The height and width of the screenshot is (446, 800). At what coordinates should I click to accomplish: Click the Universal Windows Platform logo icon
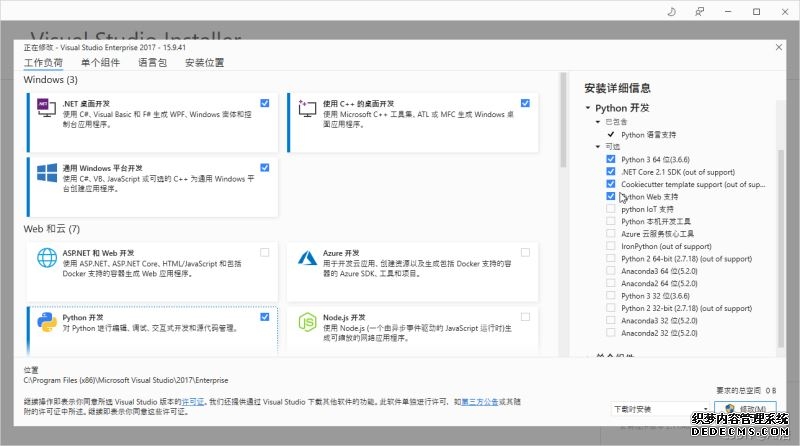coord(47,172)
